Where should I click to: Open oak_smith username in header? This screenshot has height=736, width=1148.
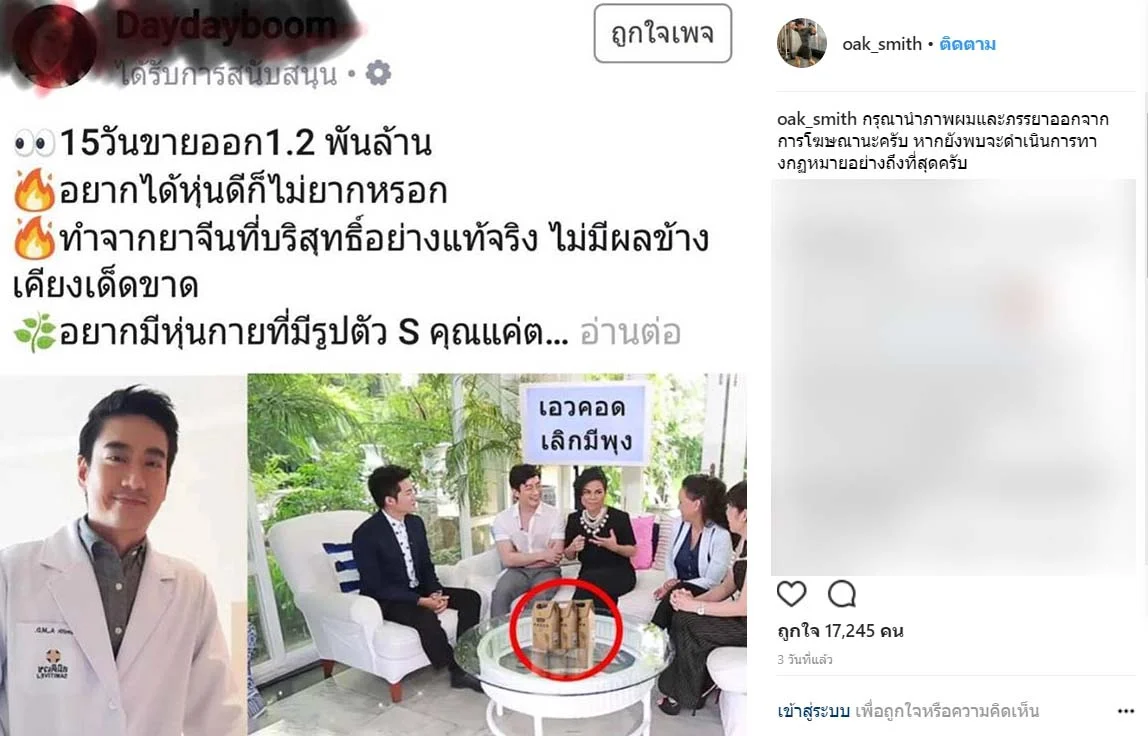(x=882, y=44)
